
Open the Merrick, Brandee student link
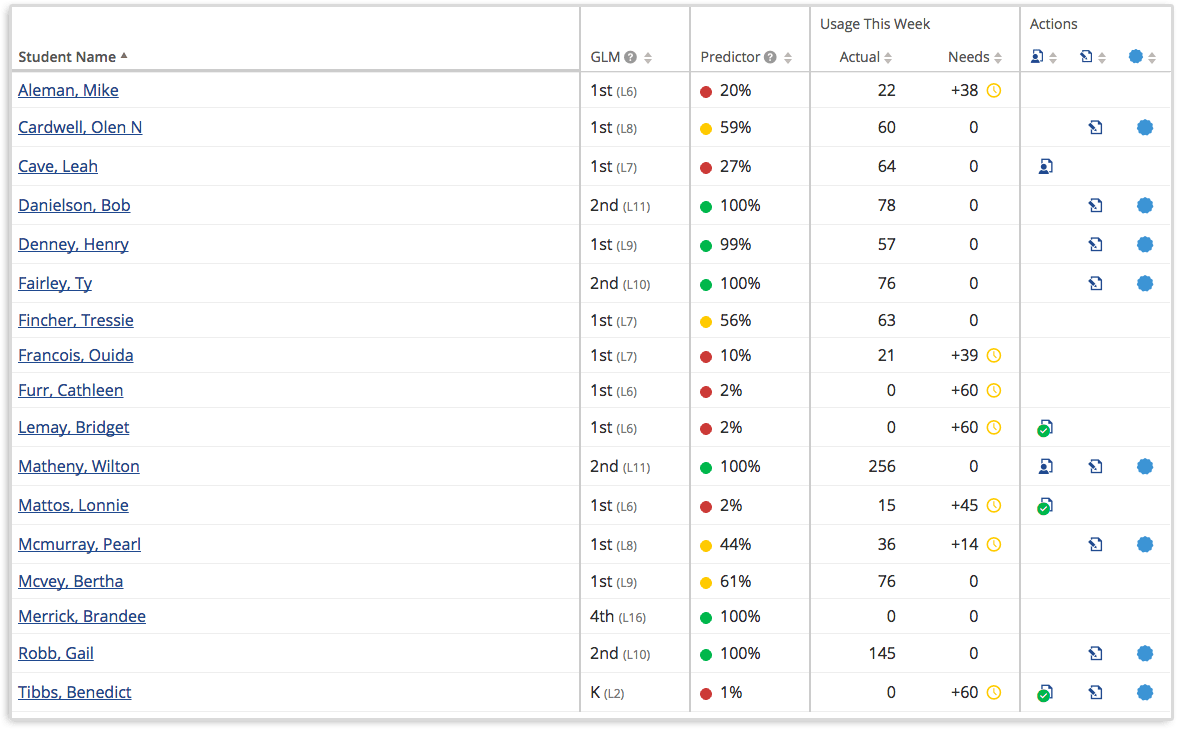(82, 616)
